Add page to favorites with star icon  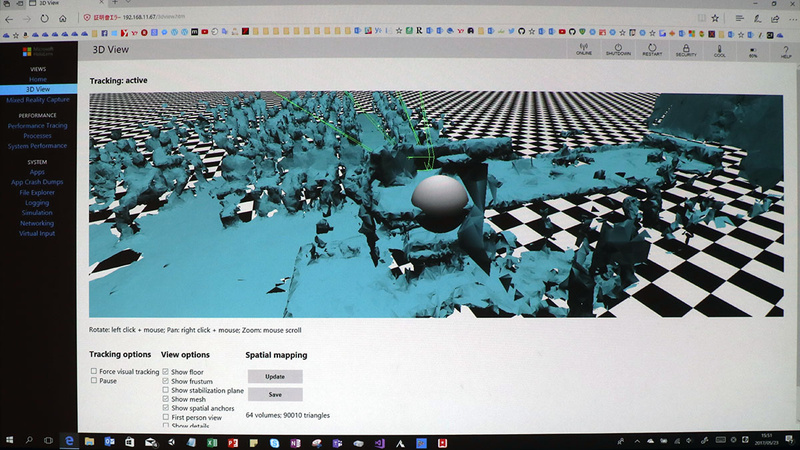tap(715, 18)
